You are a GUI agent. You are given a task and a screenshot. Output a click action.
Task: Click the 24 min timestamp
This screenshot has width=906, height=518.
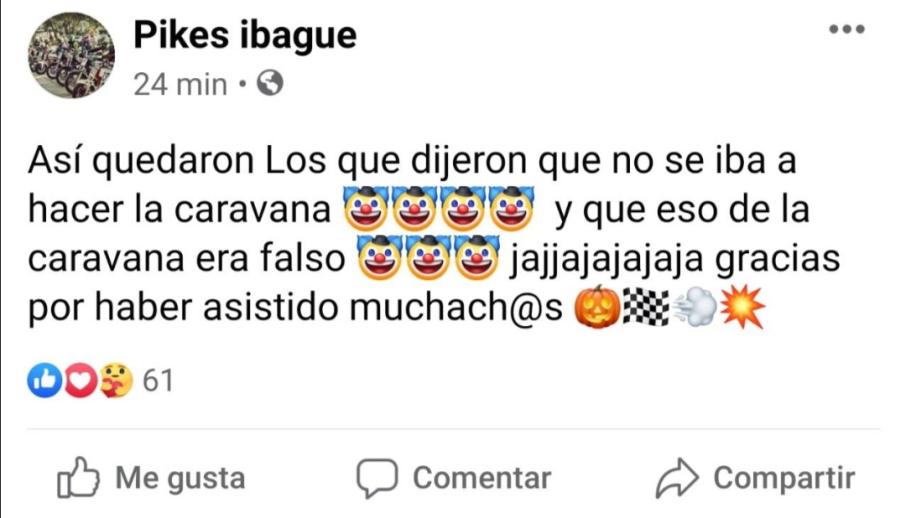180,84
